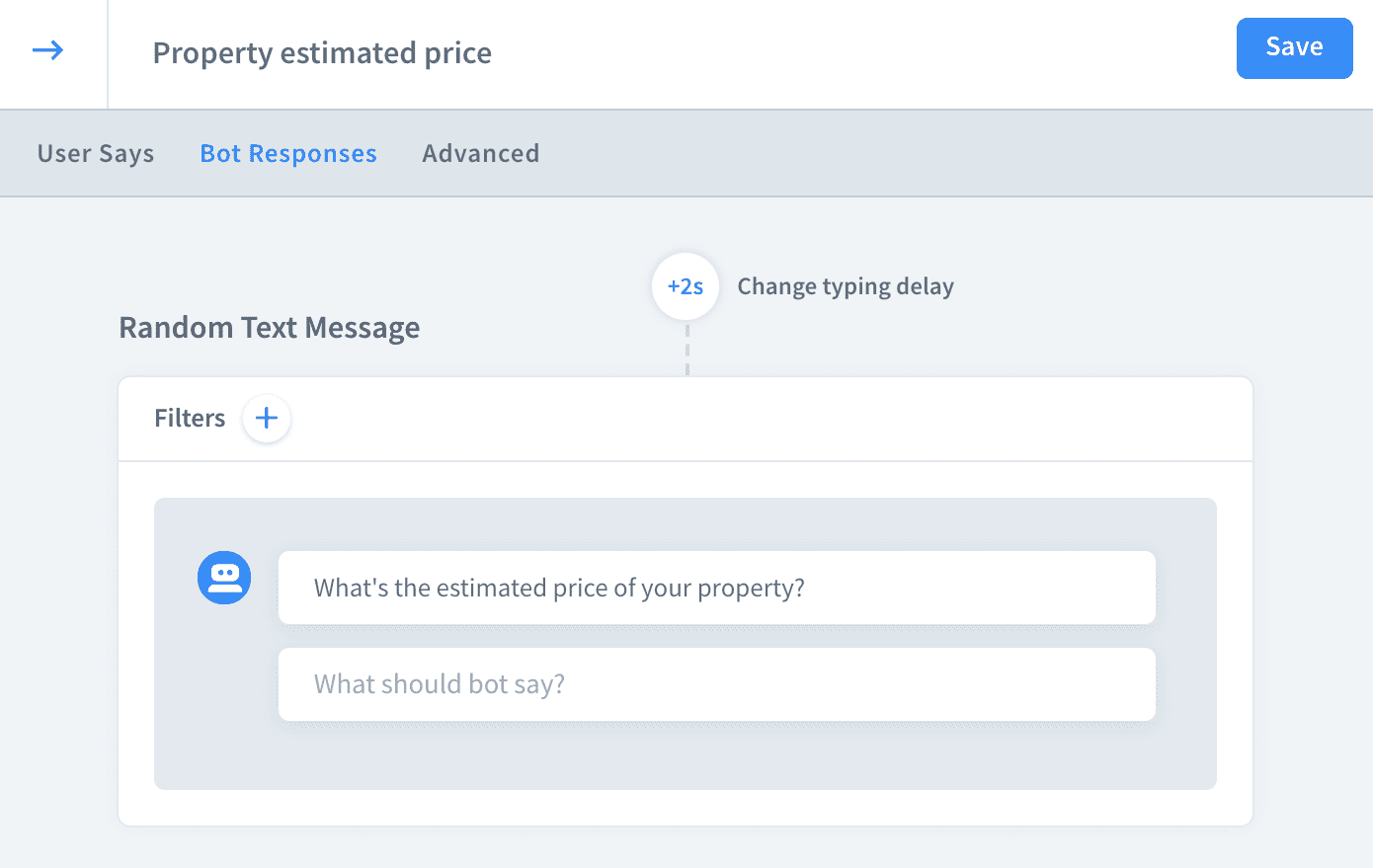1373x868 pixels.
Task: Click the blue arrow icon beside the title
Action: 47,50
